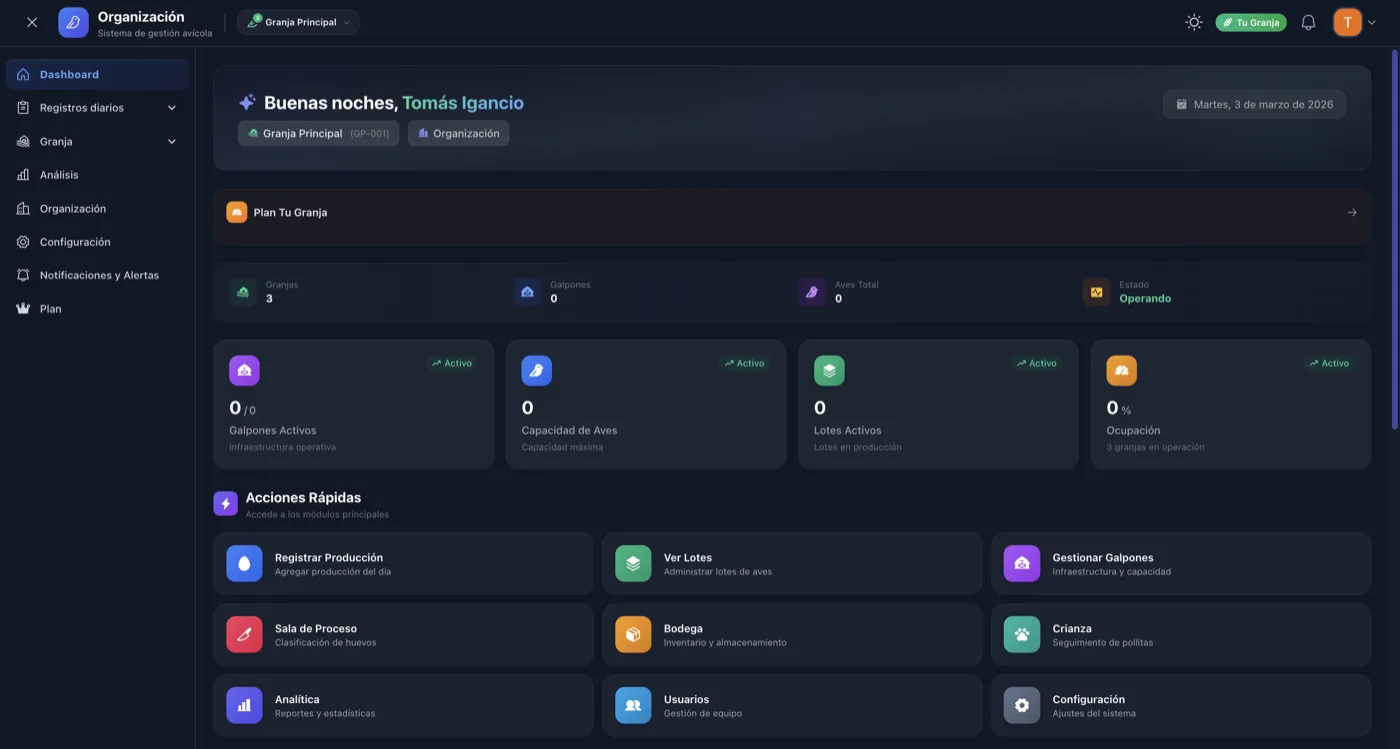
Task: Open the Lotes Activos card
Action: tap(938, 404)
